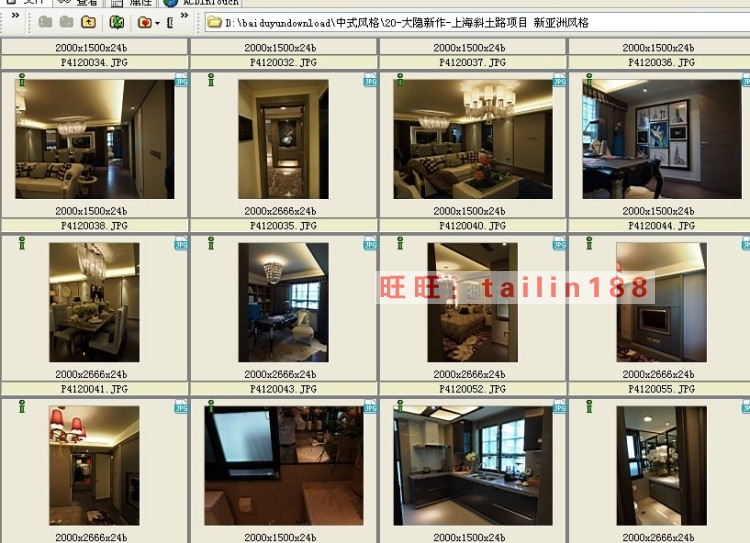Click info icon on red-lamp hallway thumbnail
The height and width of the screenshot is (543, 750).
(22, 407)
